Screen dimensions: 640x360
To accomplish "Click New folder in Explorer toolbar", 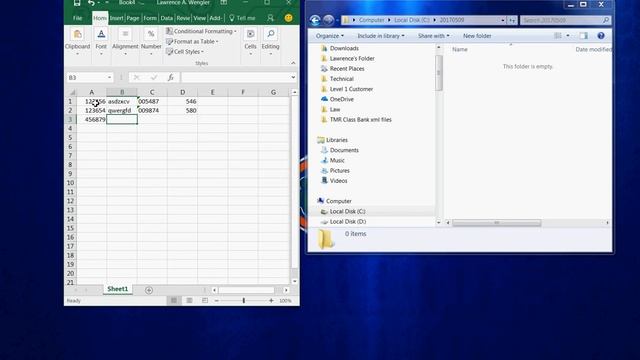I will tap(477, 36).
